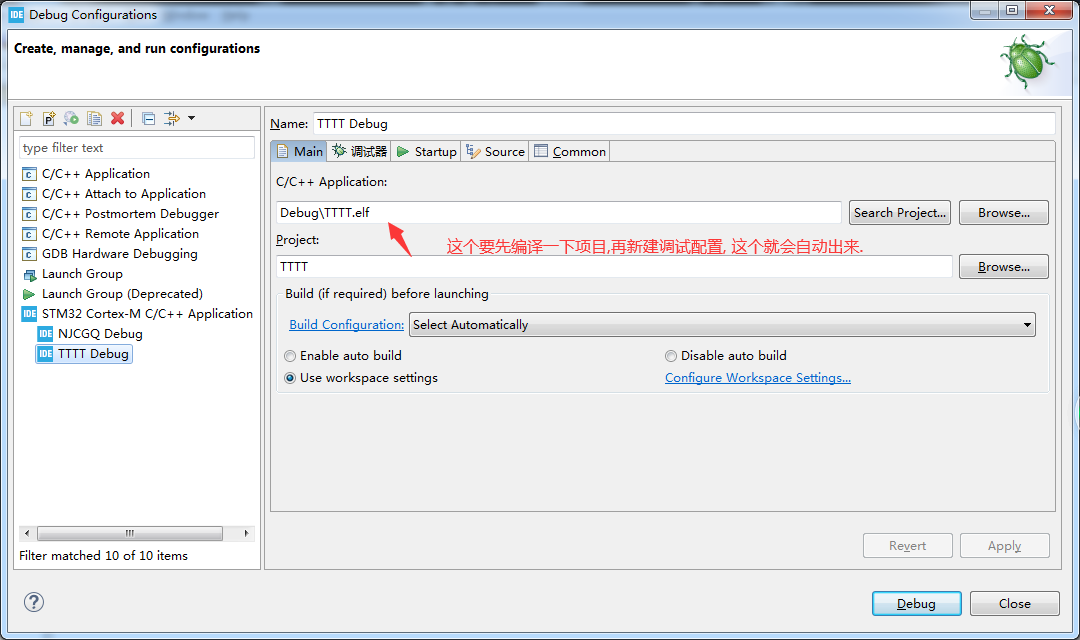Image resolution: width=1080 pixels, height=640 pixels.
Task: Open the Build Configuration dropdown
Action: click(1026, 324)
